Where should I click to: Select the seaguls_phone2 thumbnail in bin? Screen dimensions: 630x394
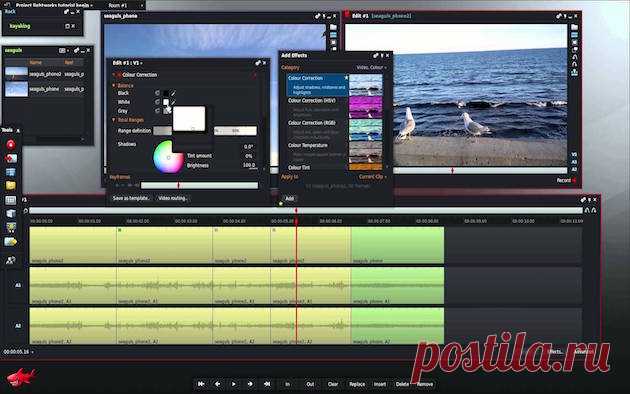(16, 74)
